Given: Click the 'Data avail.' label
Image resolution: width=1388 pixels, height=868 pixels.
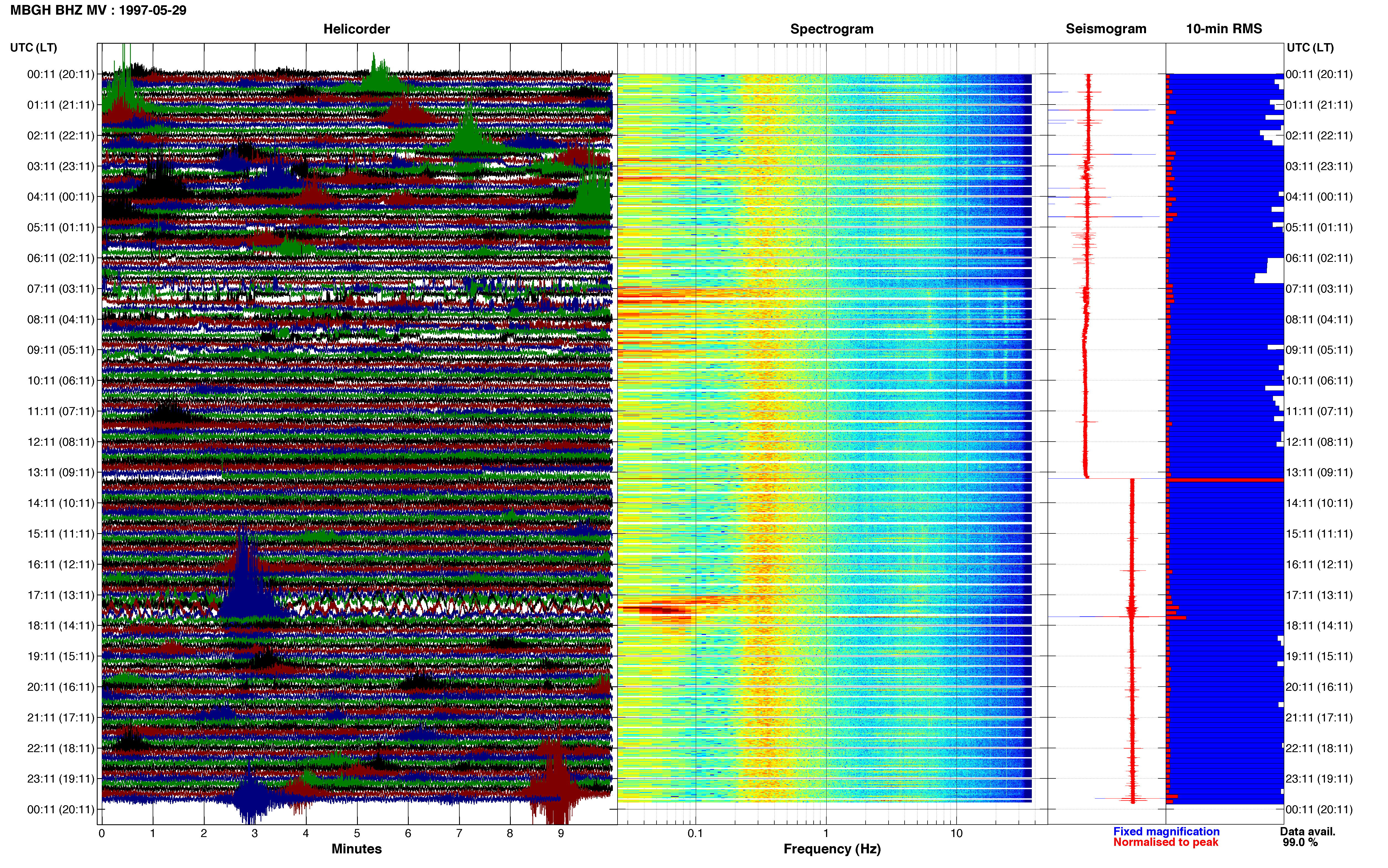Looking at the screenshot, I should pos(1308,831).
